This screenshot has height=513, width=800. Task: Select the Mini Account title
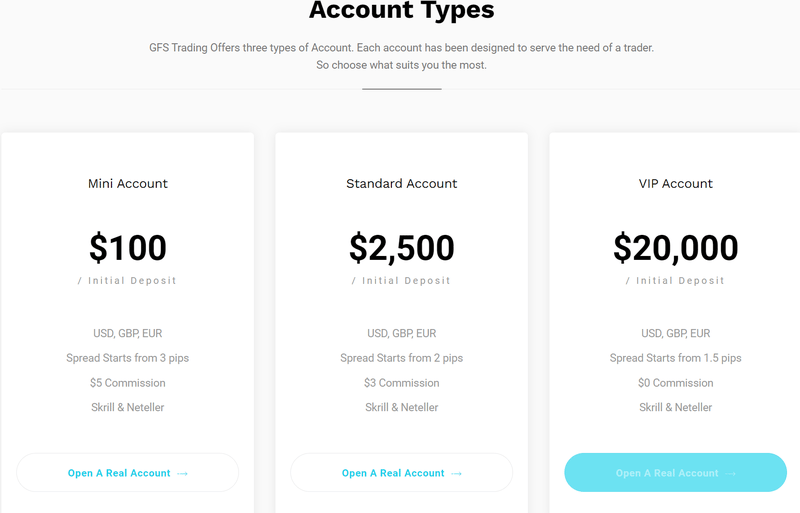[x=128, y=184]
